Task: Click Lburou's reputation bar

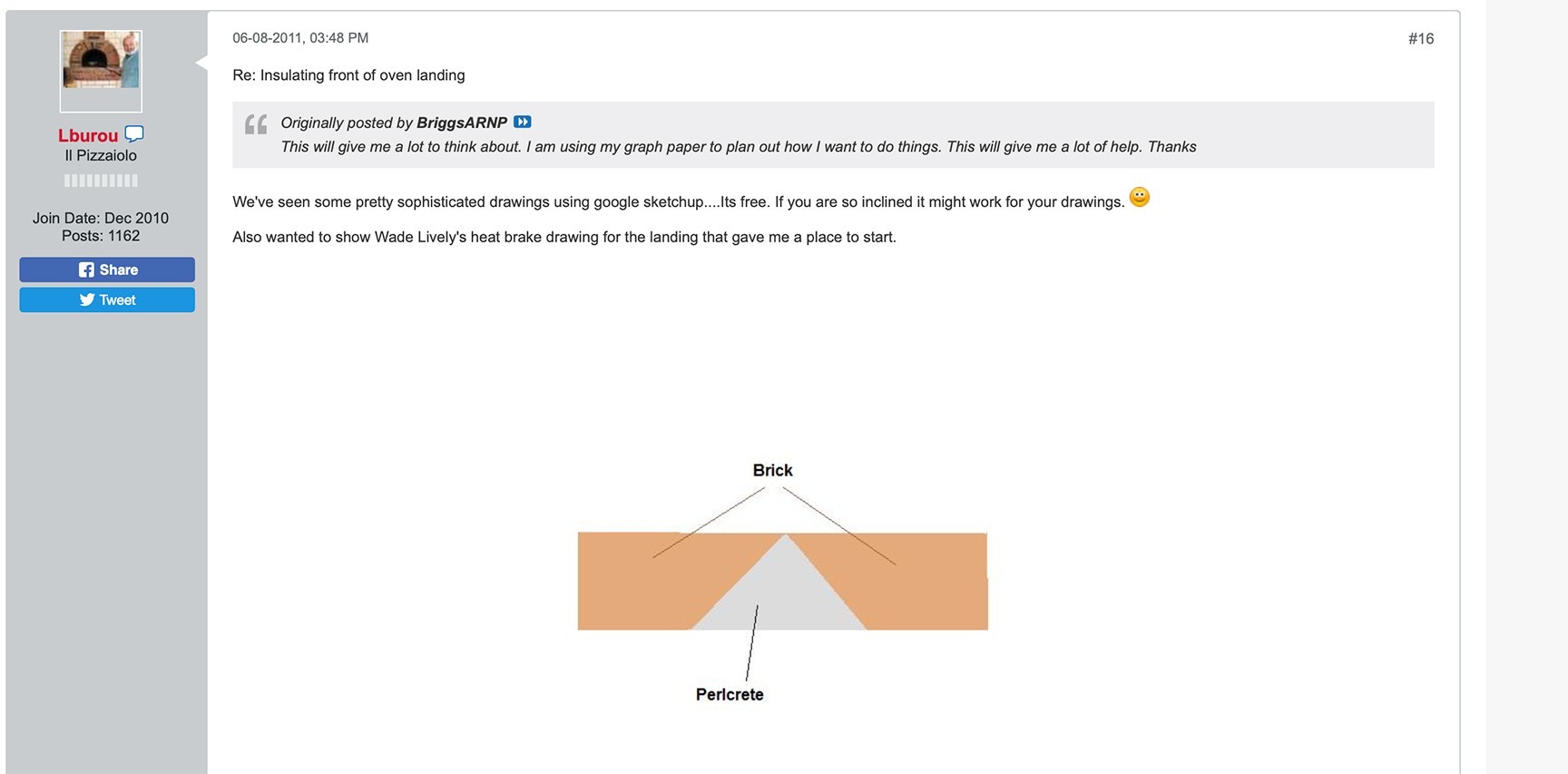Action: click(x=101, y=181)
